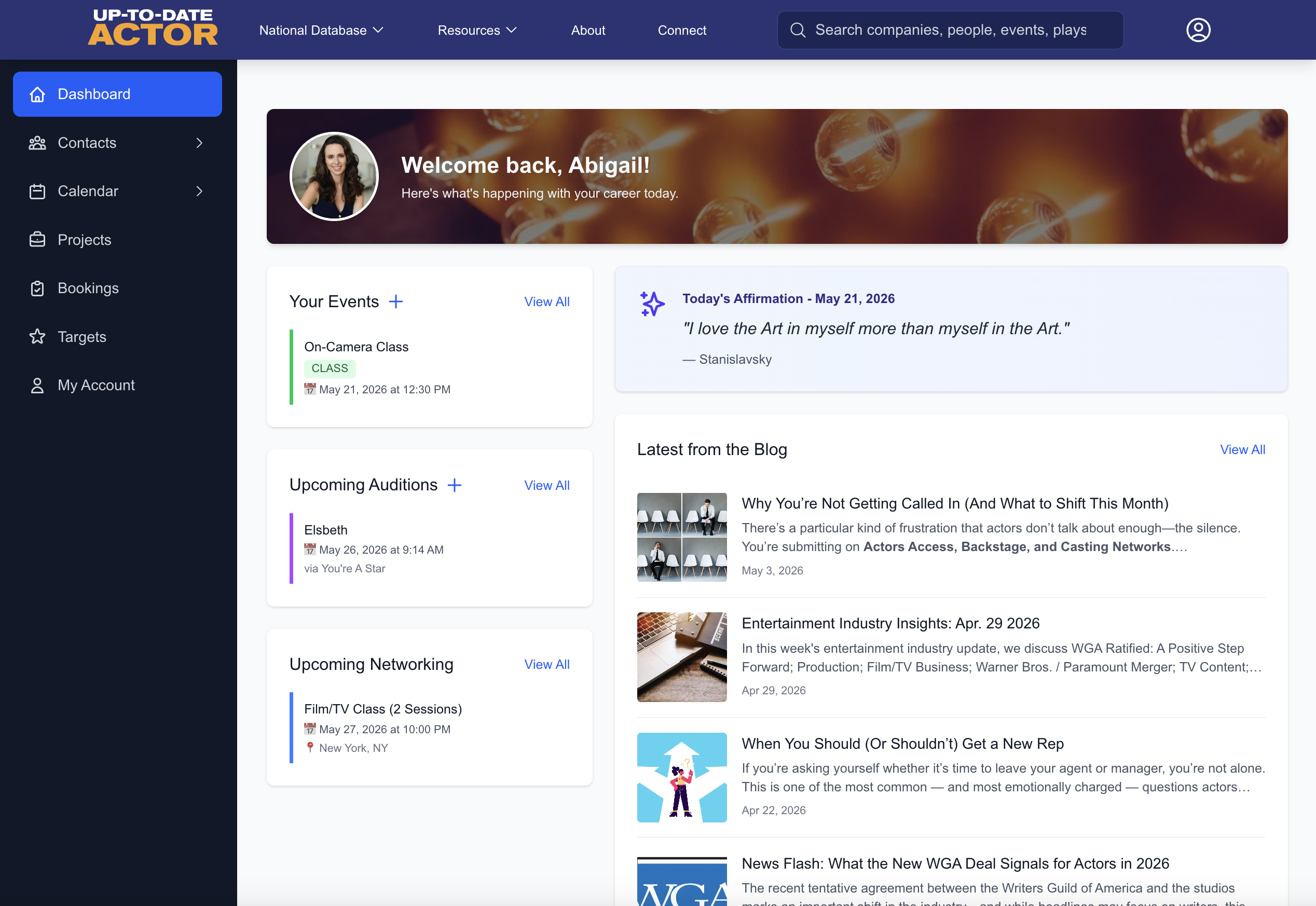Click the Apr 22, 2026 blog date
This screenshot has height=906, width=1316.
773,810
